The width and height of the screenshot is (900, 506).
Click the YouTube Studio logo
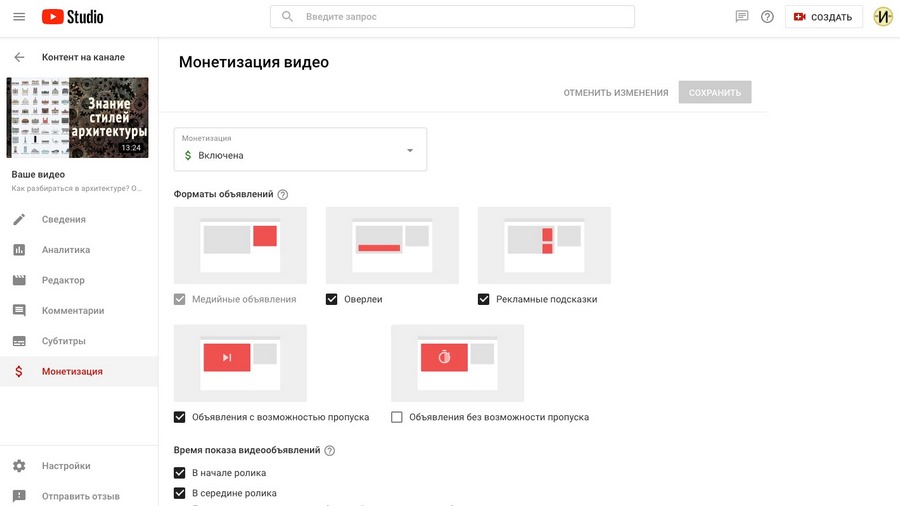click(x=72, y=17)
